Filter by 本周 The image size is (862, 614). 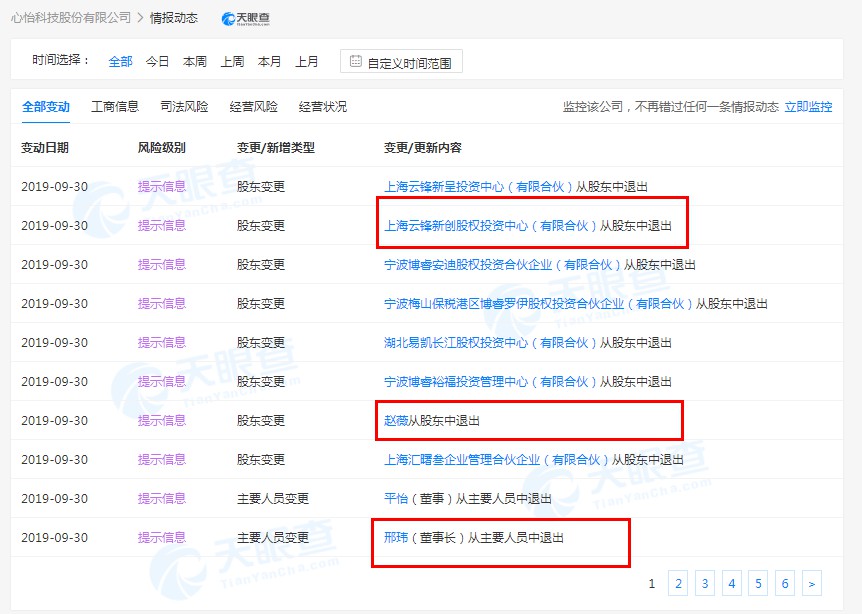pyautogui.click(x=195, y=62)
